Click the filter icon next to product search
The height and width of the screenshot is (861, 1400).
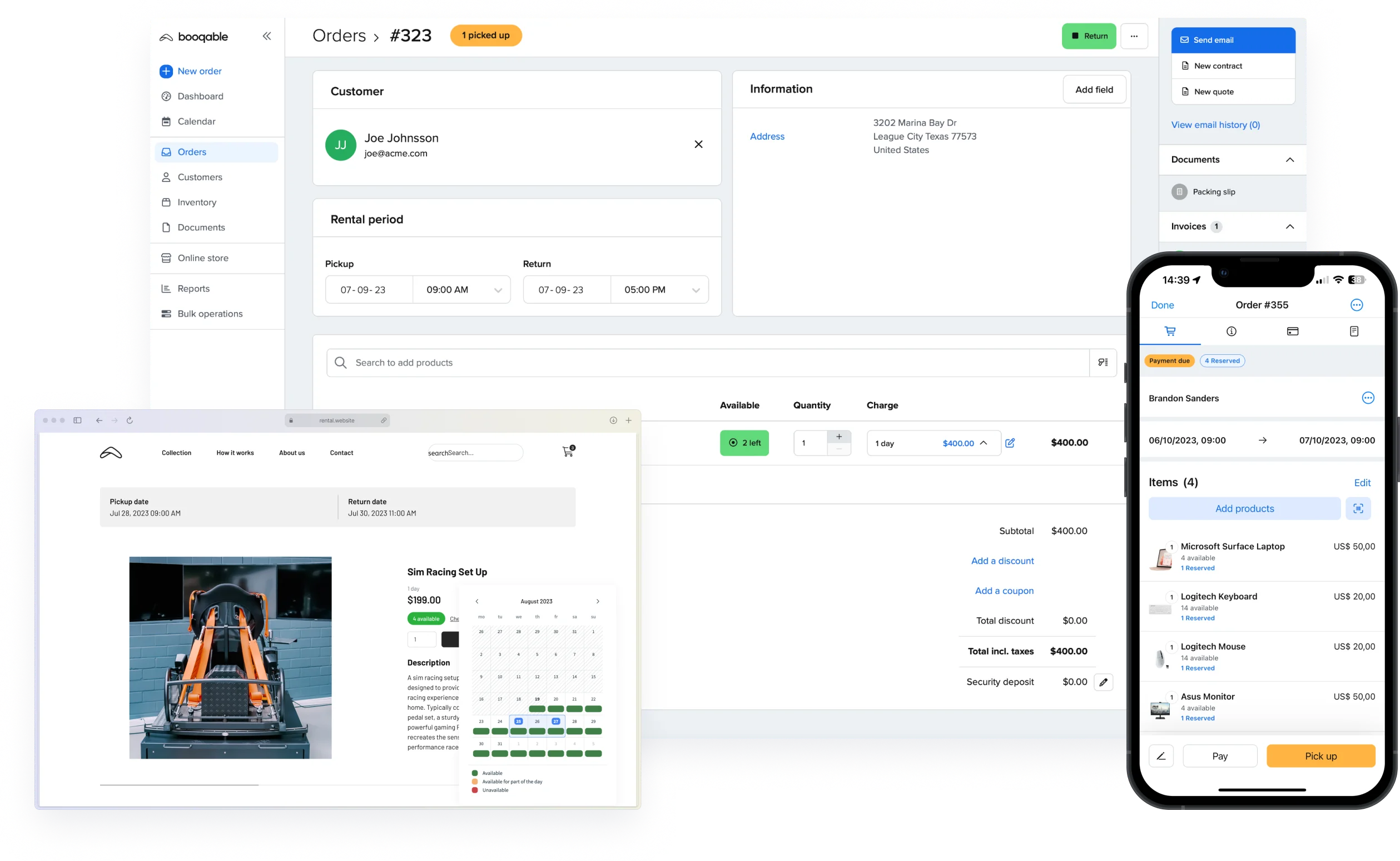(1102, 362)
